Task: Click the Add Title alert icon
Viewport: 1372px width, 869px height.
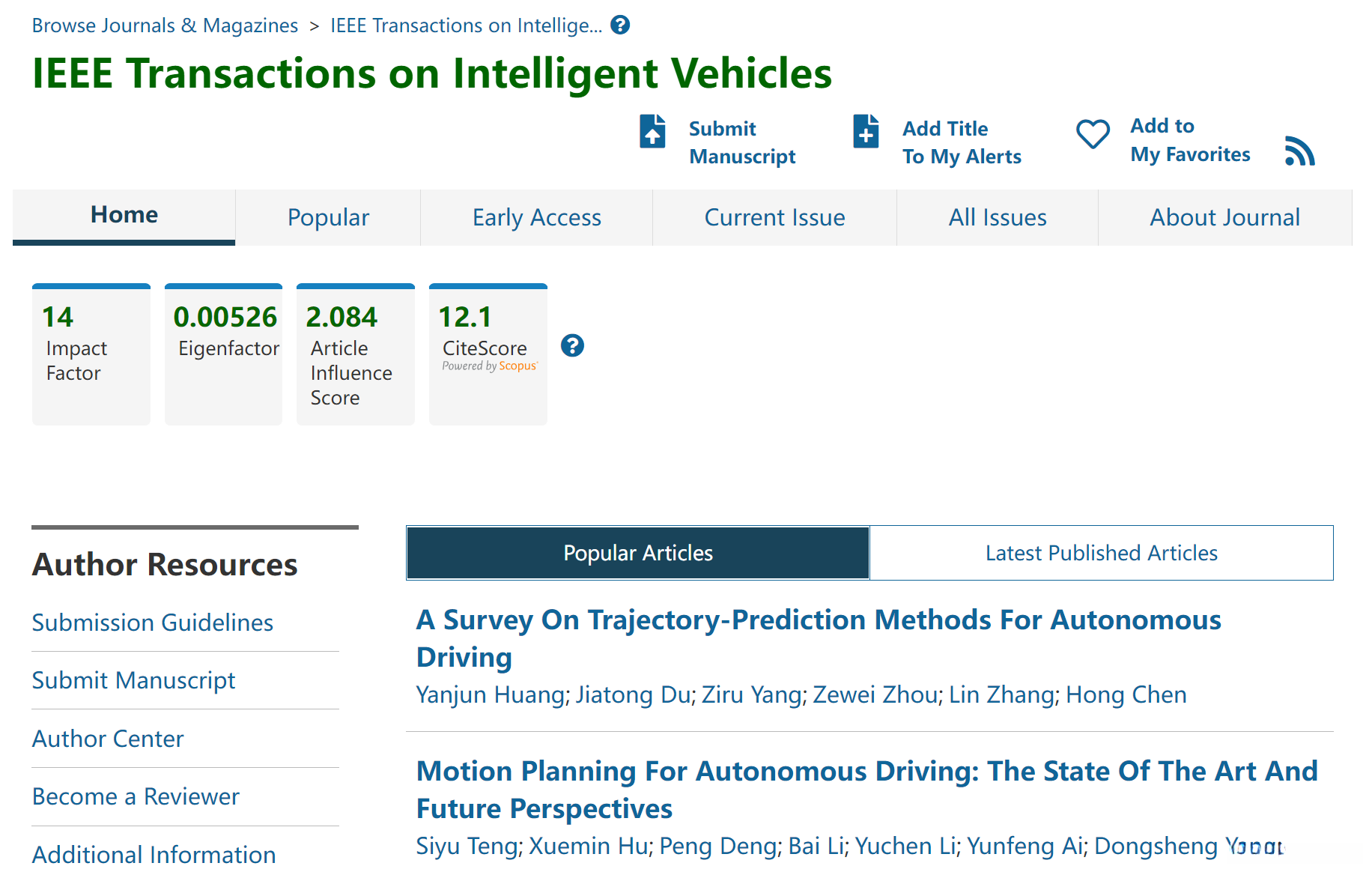Action: [x=866, y=132]
